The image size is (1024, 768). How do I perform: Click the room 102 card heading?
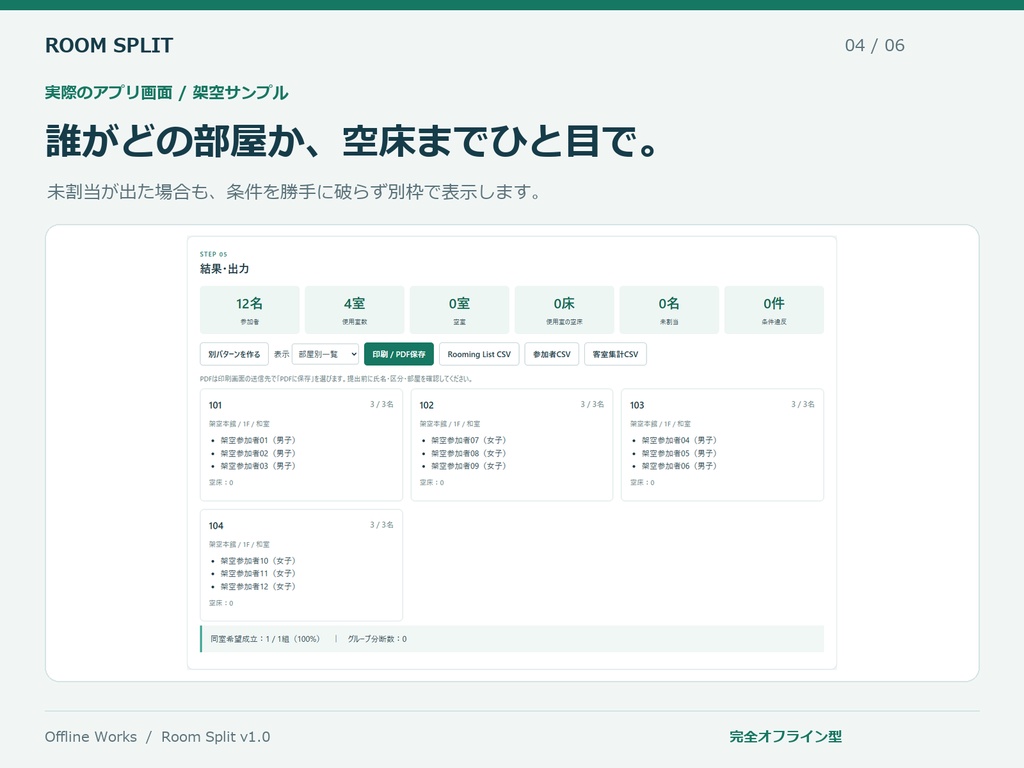(x=426, y=405)
